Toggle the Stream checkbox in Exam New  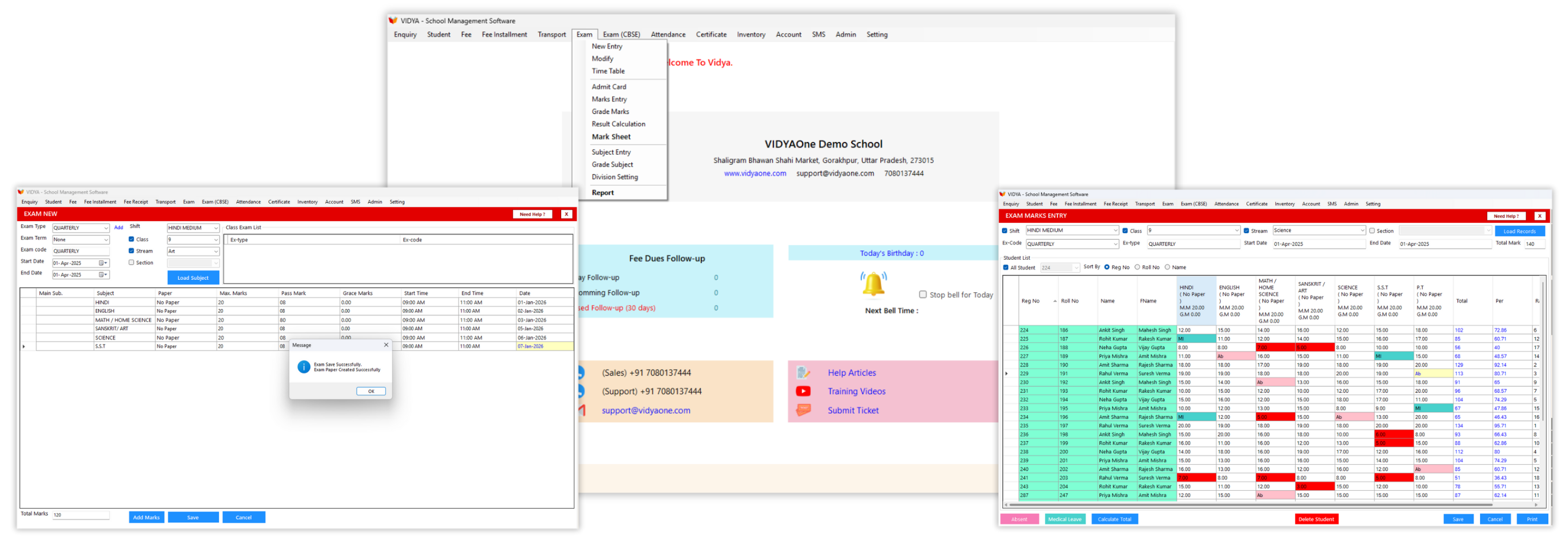coord(131,251)
